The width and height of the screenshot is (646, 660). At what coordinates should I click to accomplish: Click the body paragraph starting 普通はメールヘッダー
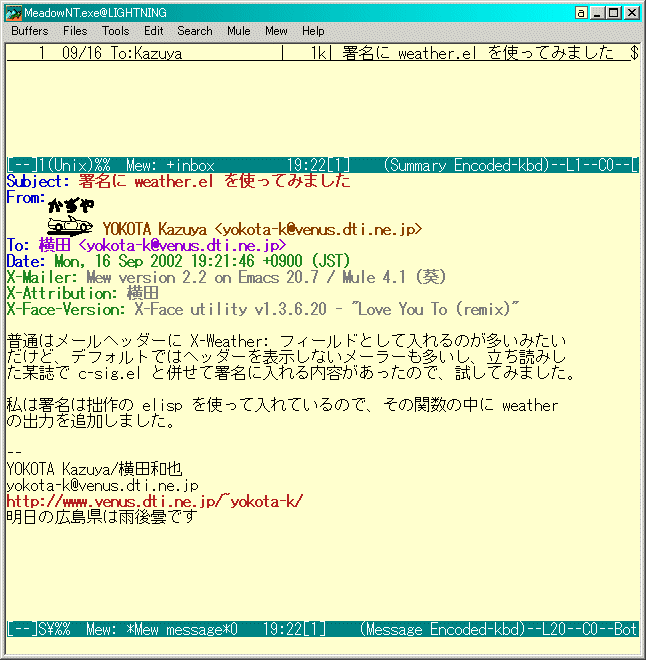pos(290,357)
